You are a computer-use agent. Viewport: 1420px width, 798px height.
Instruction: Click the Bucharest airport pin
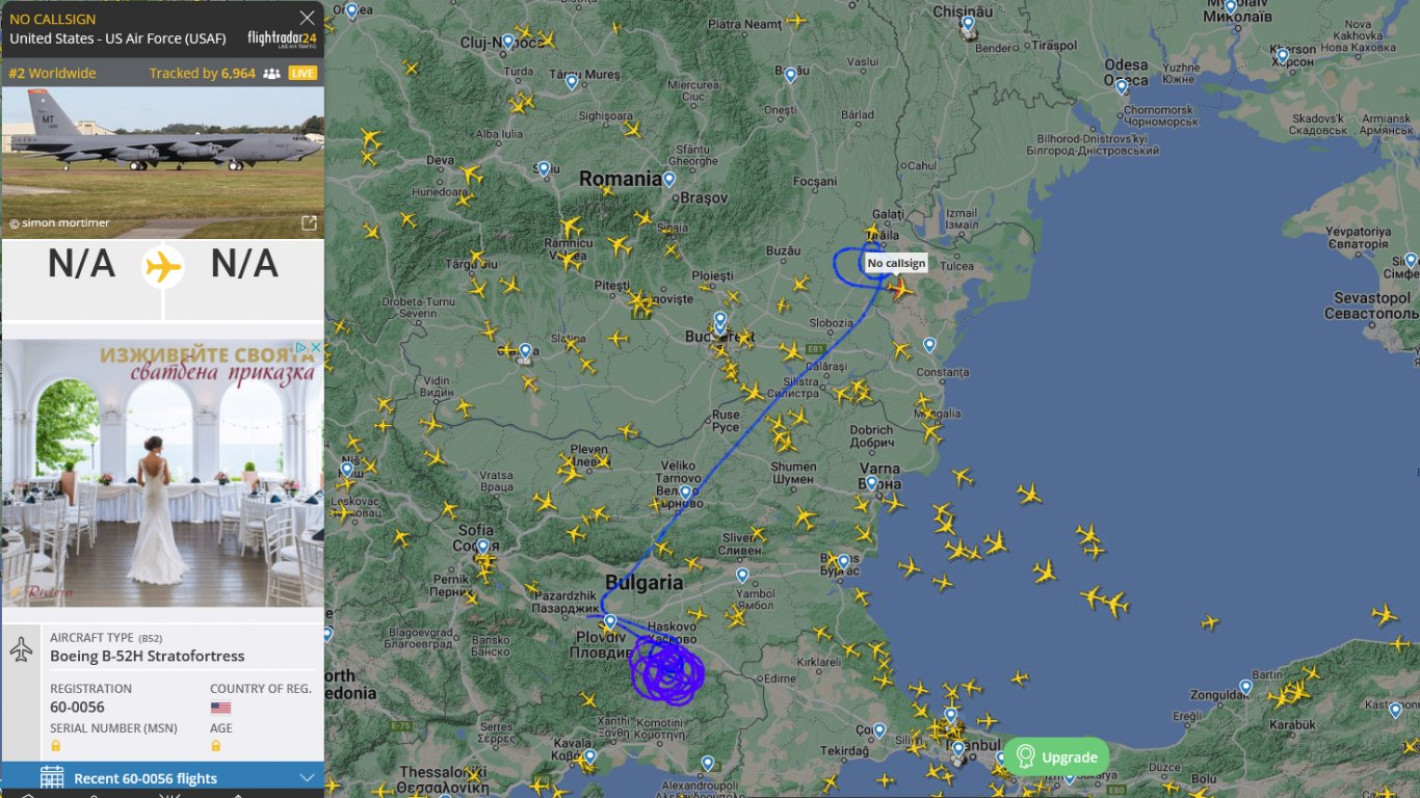[720, 320]
